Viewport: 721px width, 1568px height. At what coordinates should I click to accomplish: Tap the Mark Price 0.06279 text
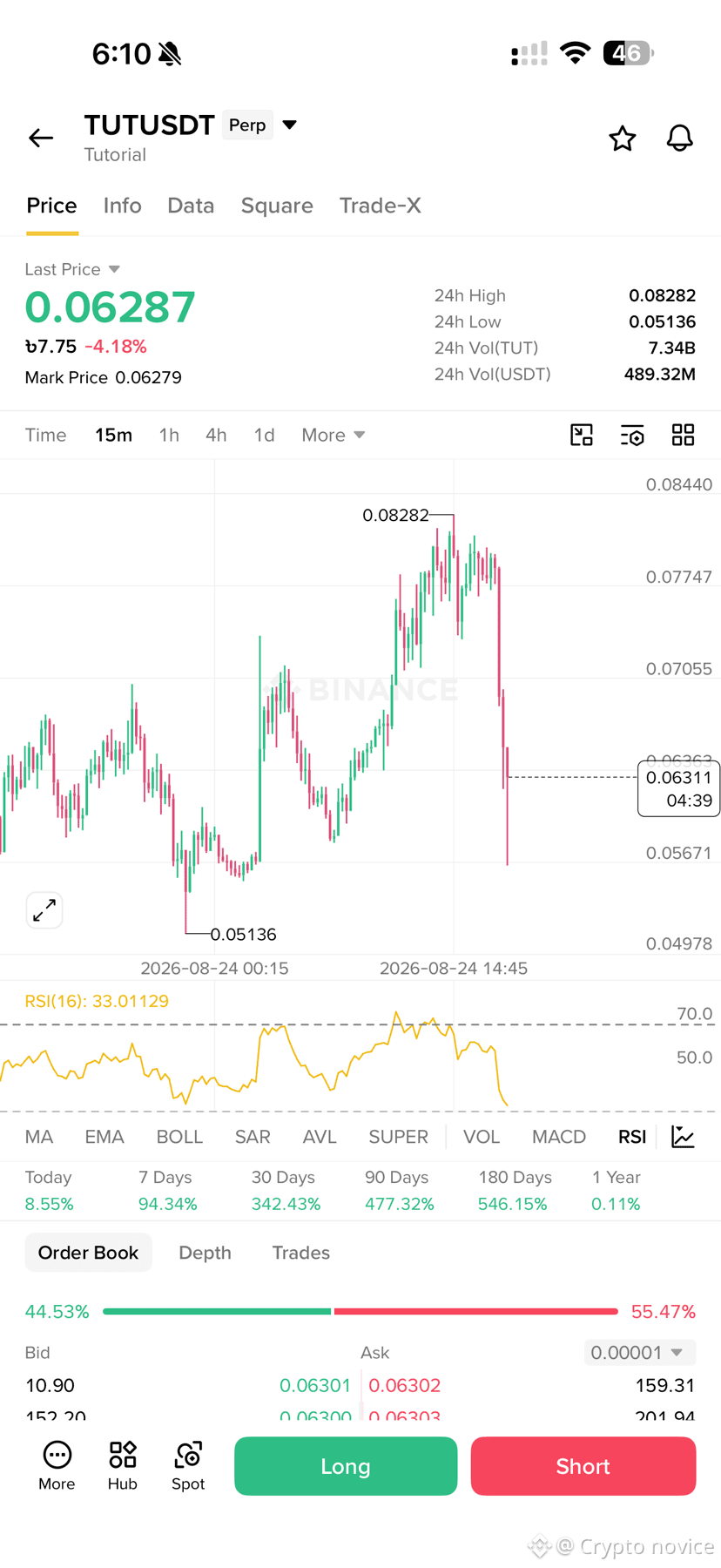pyautogui.click(x=104, y=377)
